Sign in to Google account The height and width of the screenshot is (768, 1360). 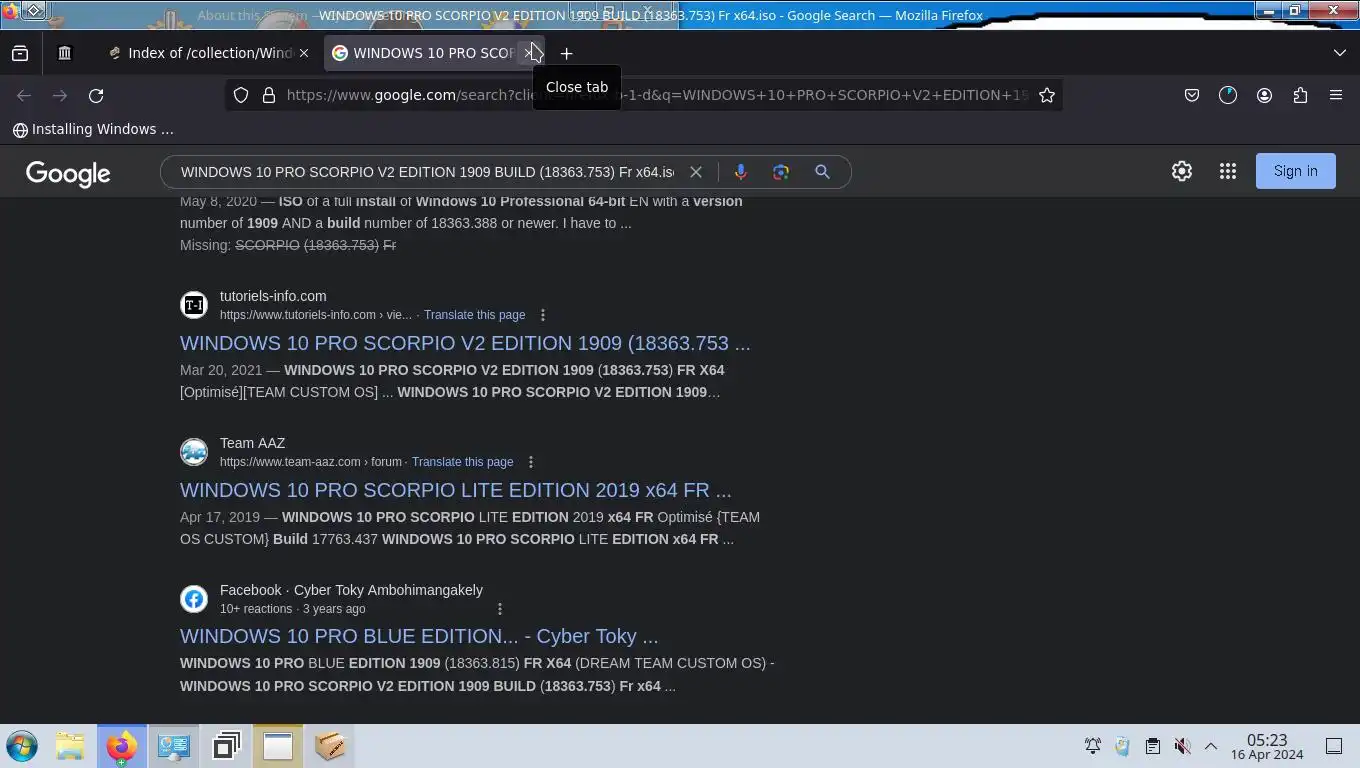1296,171
